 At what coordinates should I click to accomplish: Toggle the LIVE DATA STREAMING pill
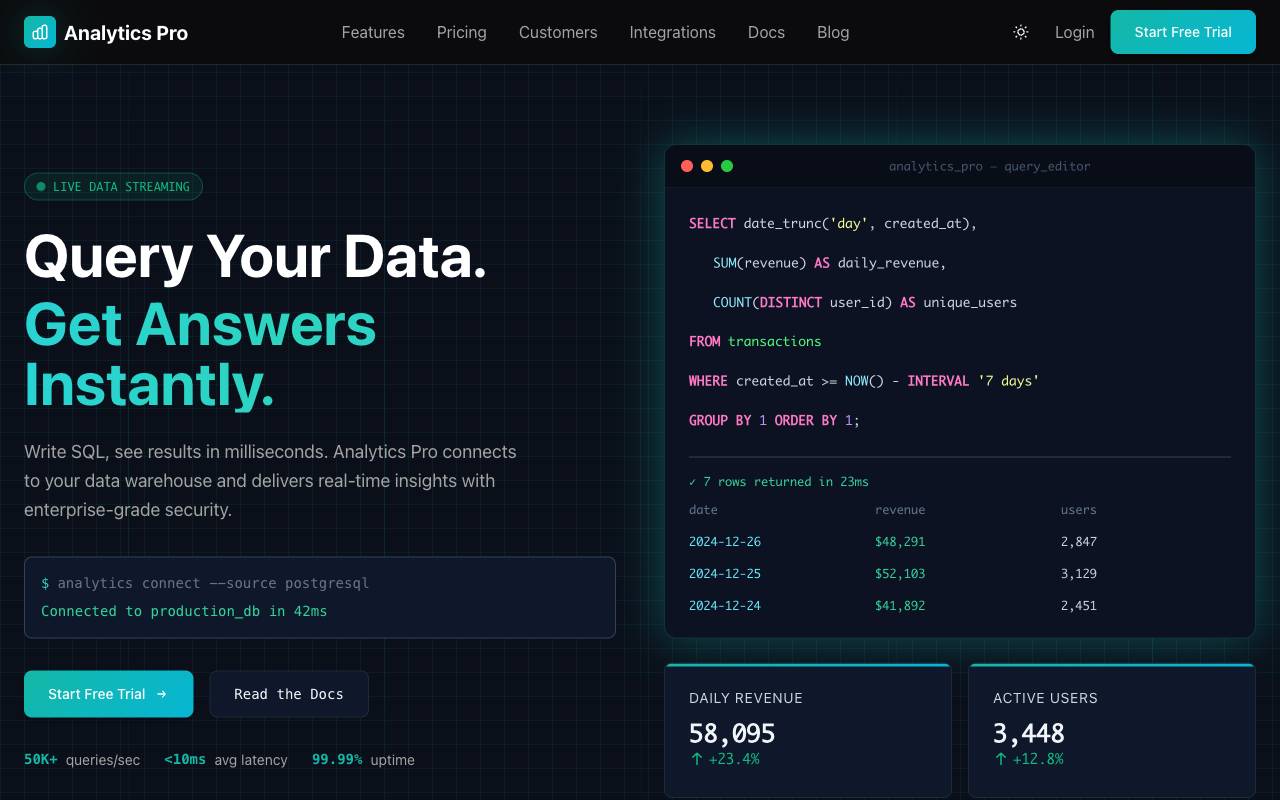click(113, 186)
